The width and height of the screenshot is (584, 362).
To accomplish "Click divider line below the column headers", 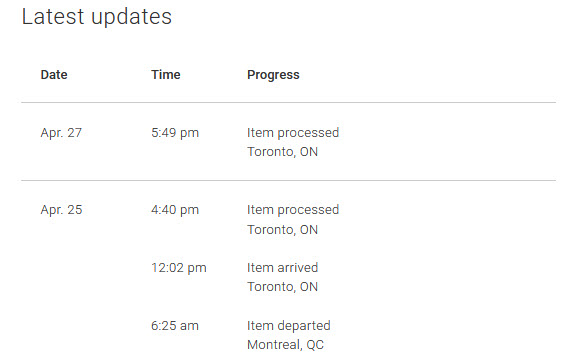I will [x=289, y=102].
